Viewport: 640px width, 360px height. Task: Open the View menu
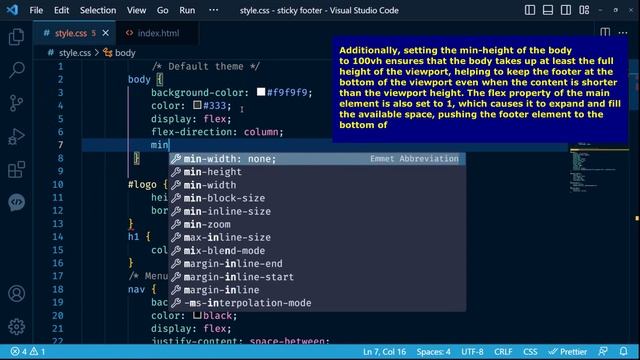pyautogui.click(x=136, y=10)
